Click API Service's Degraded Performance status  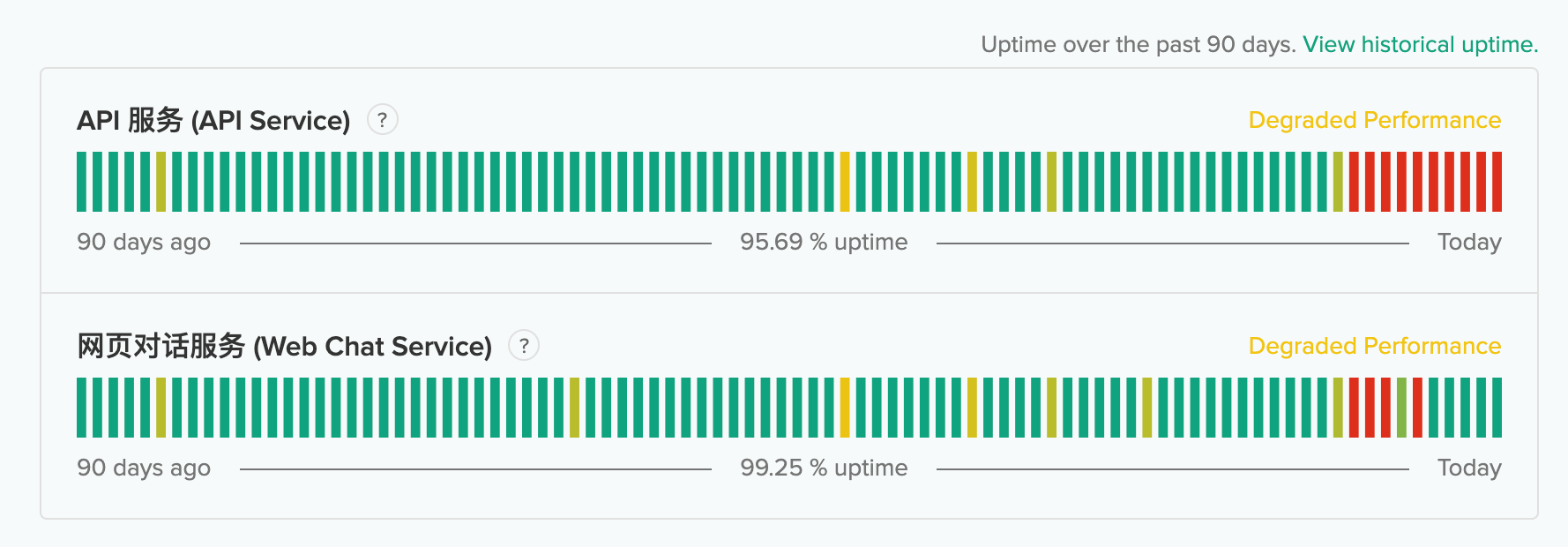point(1374,120)
